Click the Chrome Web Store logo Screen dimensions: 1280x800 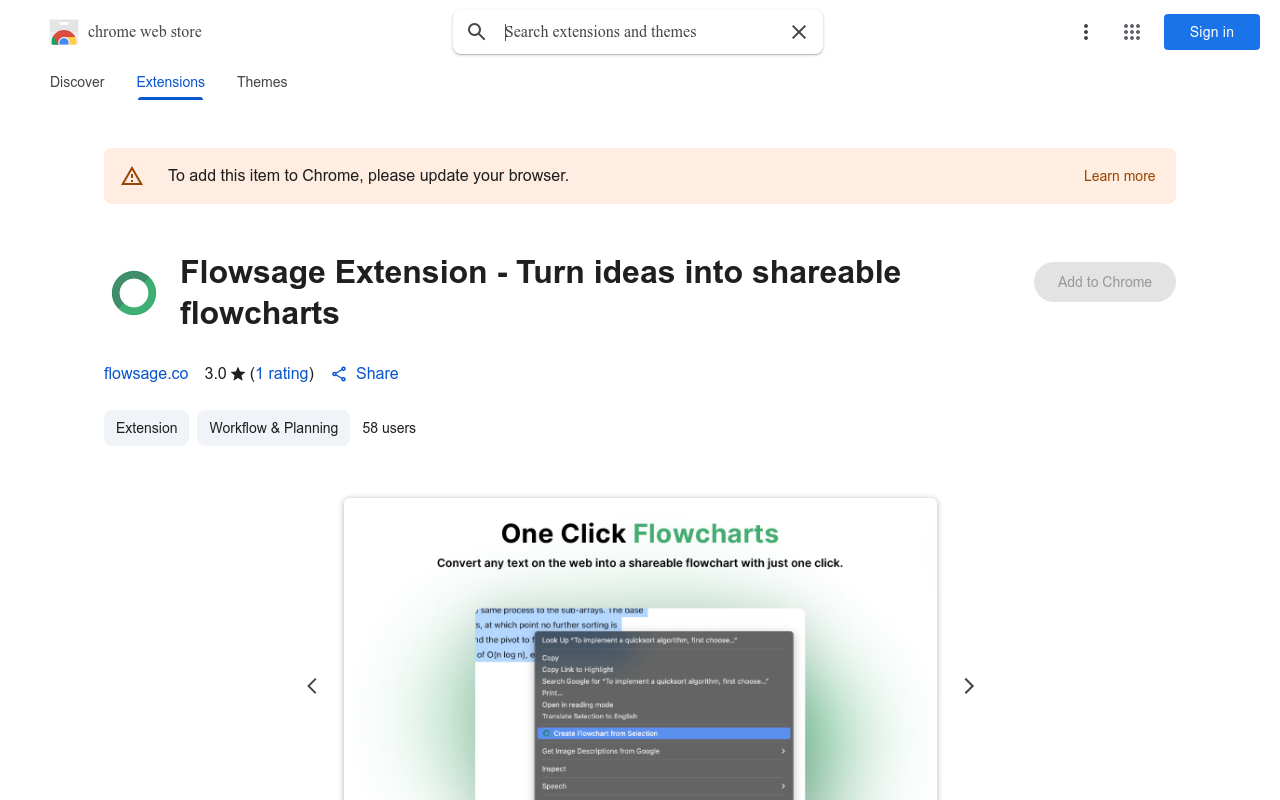pos(64,32)
